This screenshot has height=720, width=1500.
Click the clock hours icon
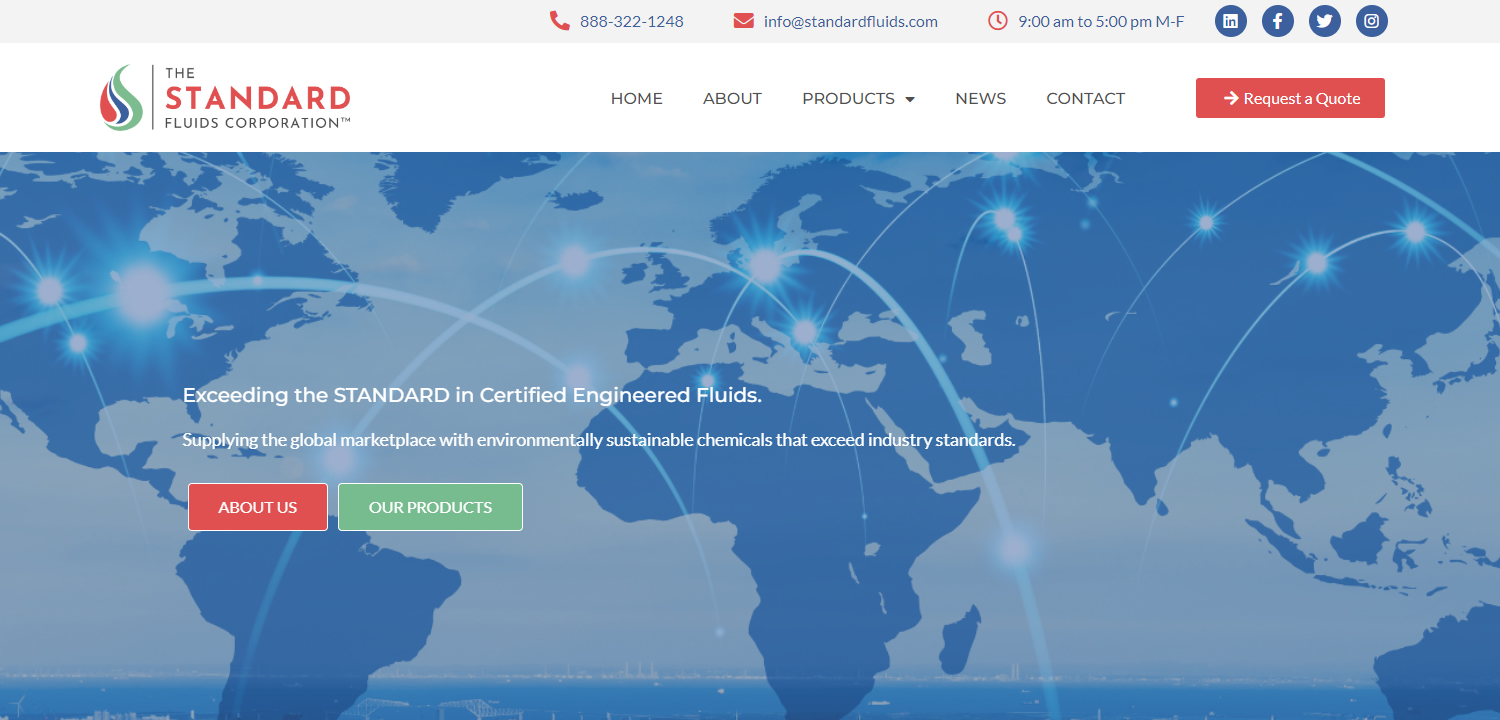(x=998, y=21)
